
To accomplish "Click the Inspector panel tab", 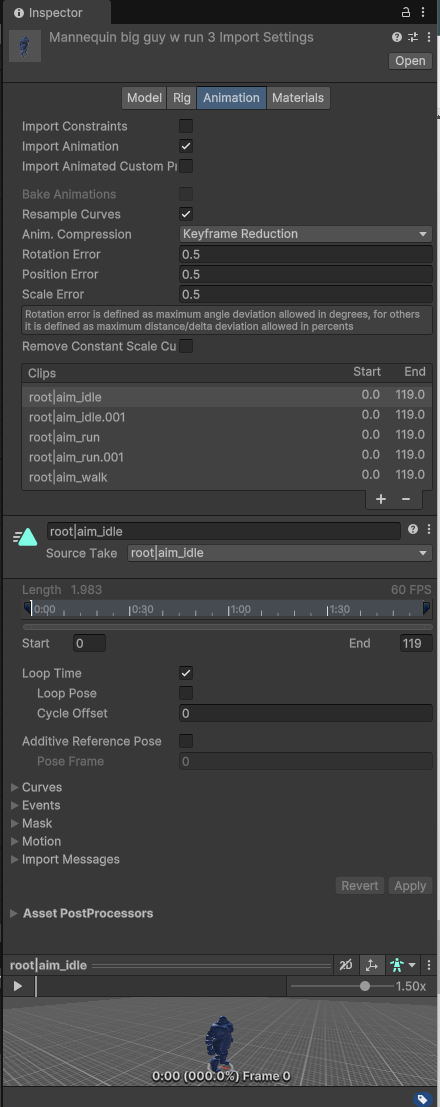I will tap(55, 13).
